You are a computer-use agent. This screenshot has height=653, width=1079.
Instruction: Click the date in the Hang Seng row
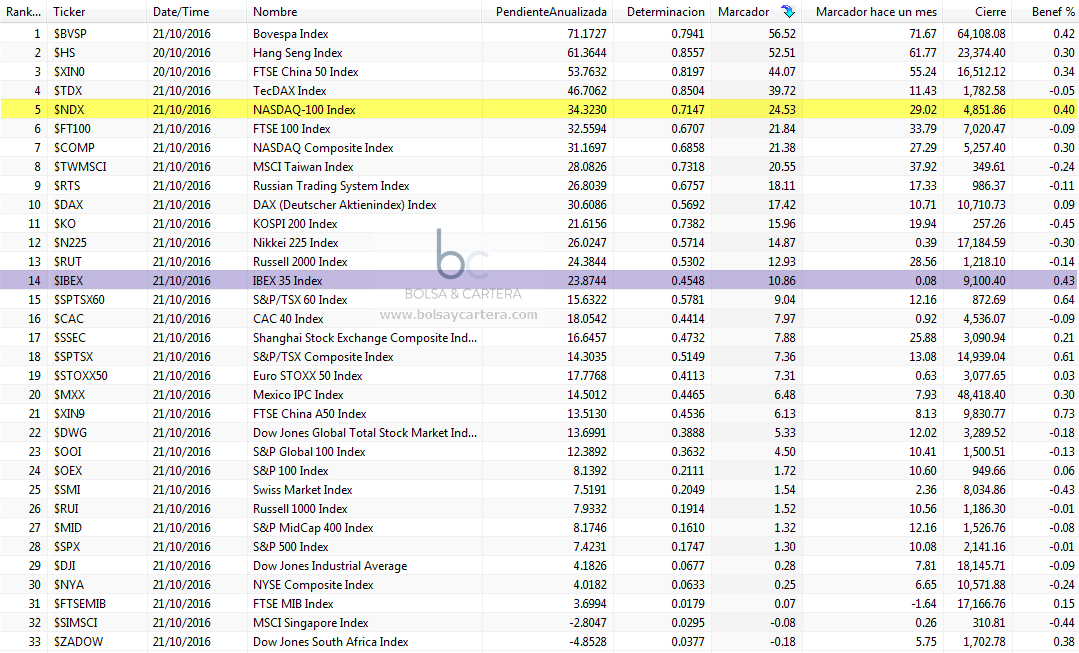click(182, 53)
